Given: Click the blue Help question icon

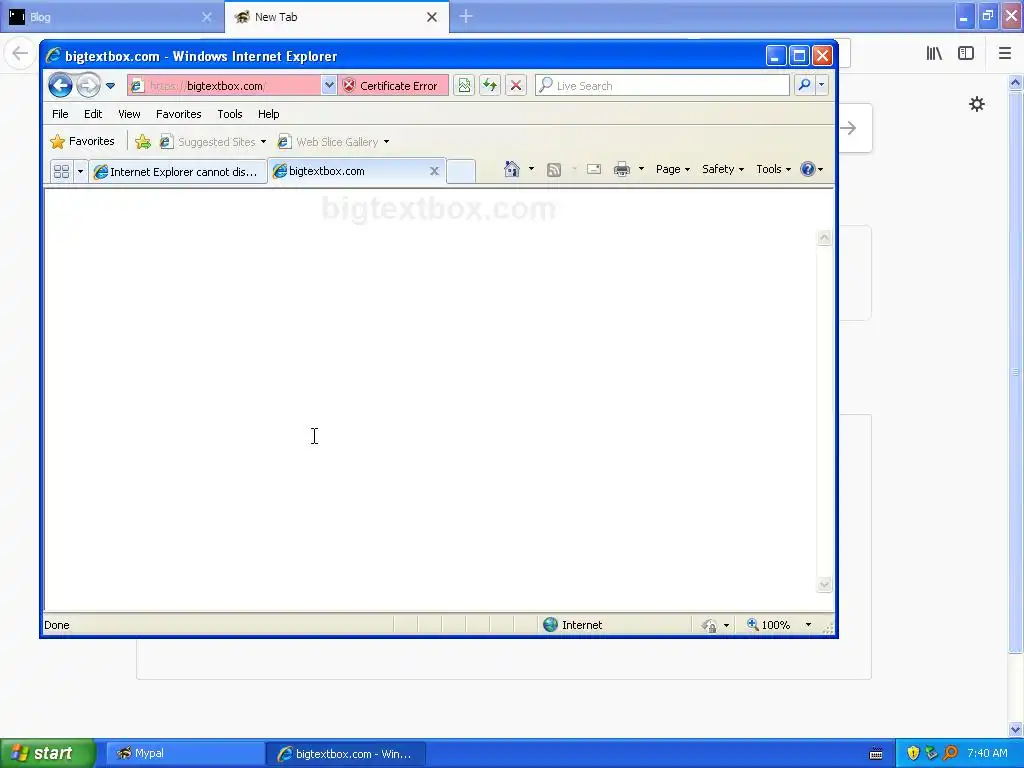Looking at the screenshot, I should coord(808,169).
